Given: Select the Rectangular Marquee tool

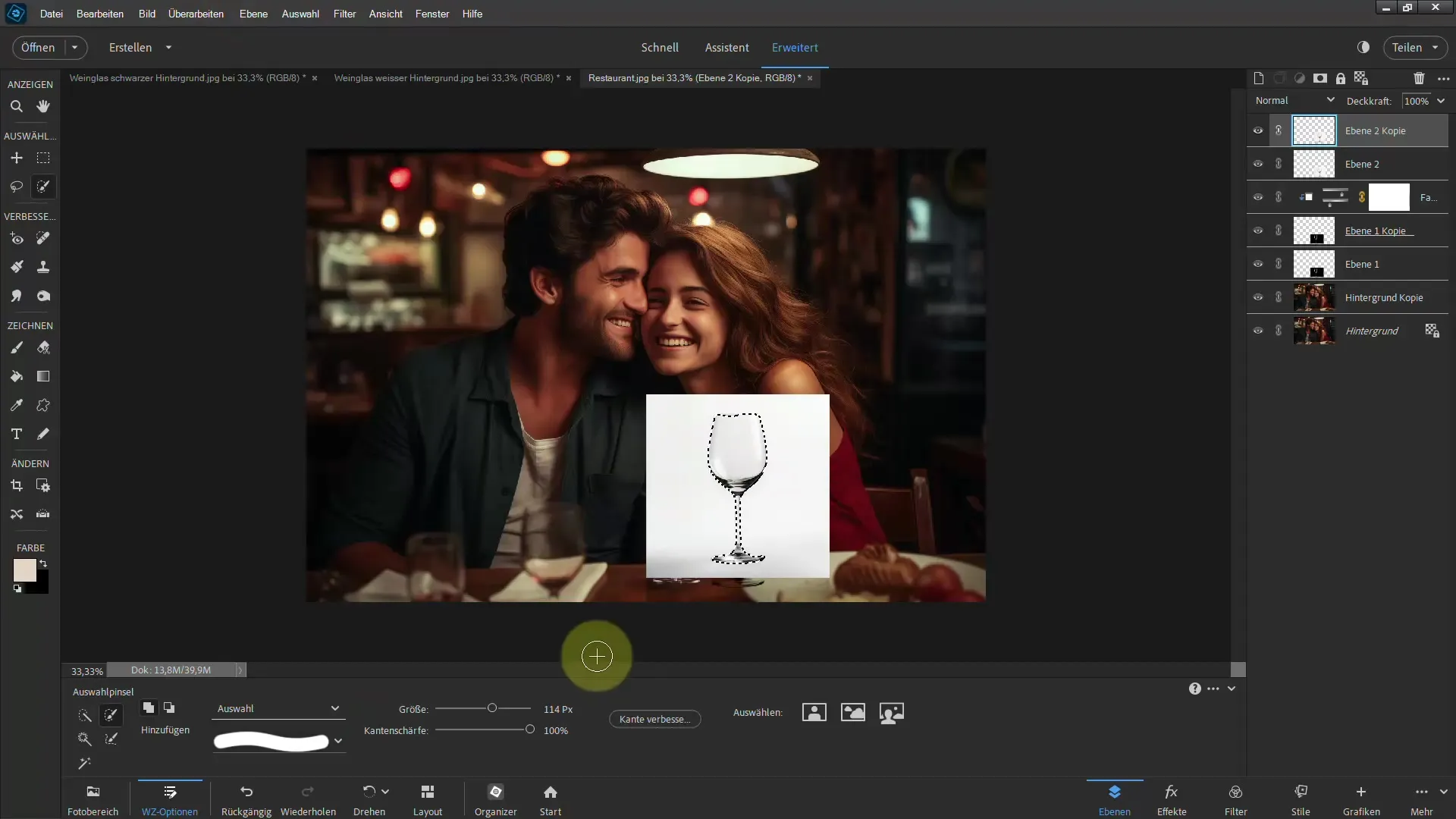Looking at the screenshot, I should coord(43,158).
